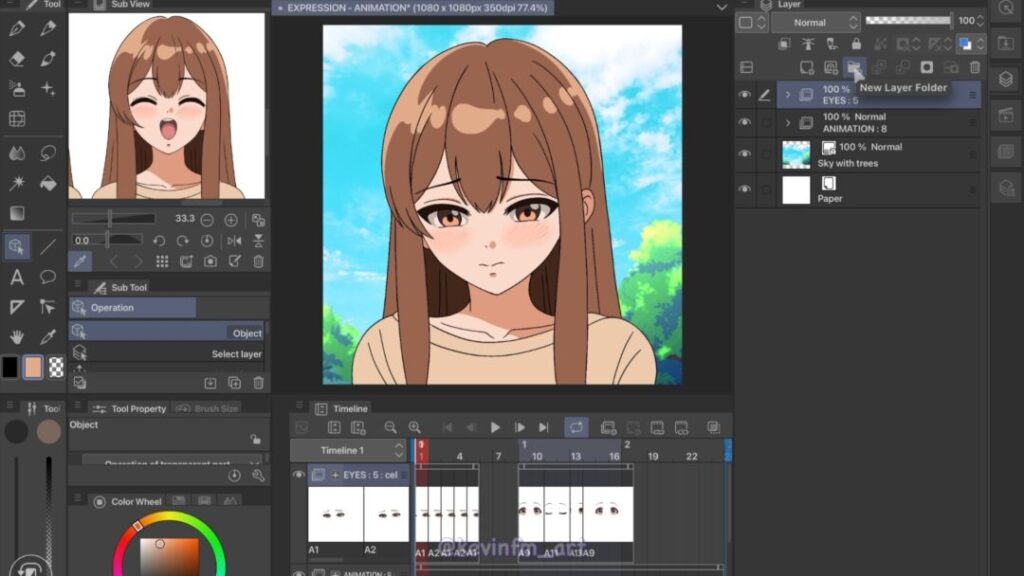
Task: Select the Text tool
Action: pyautogui.click(x=17, y=277)
